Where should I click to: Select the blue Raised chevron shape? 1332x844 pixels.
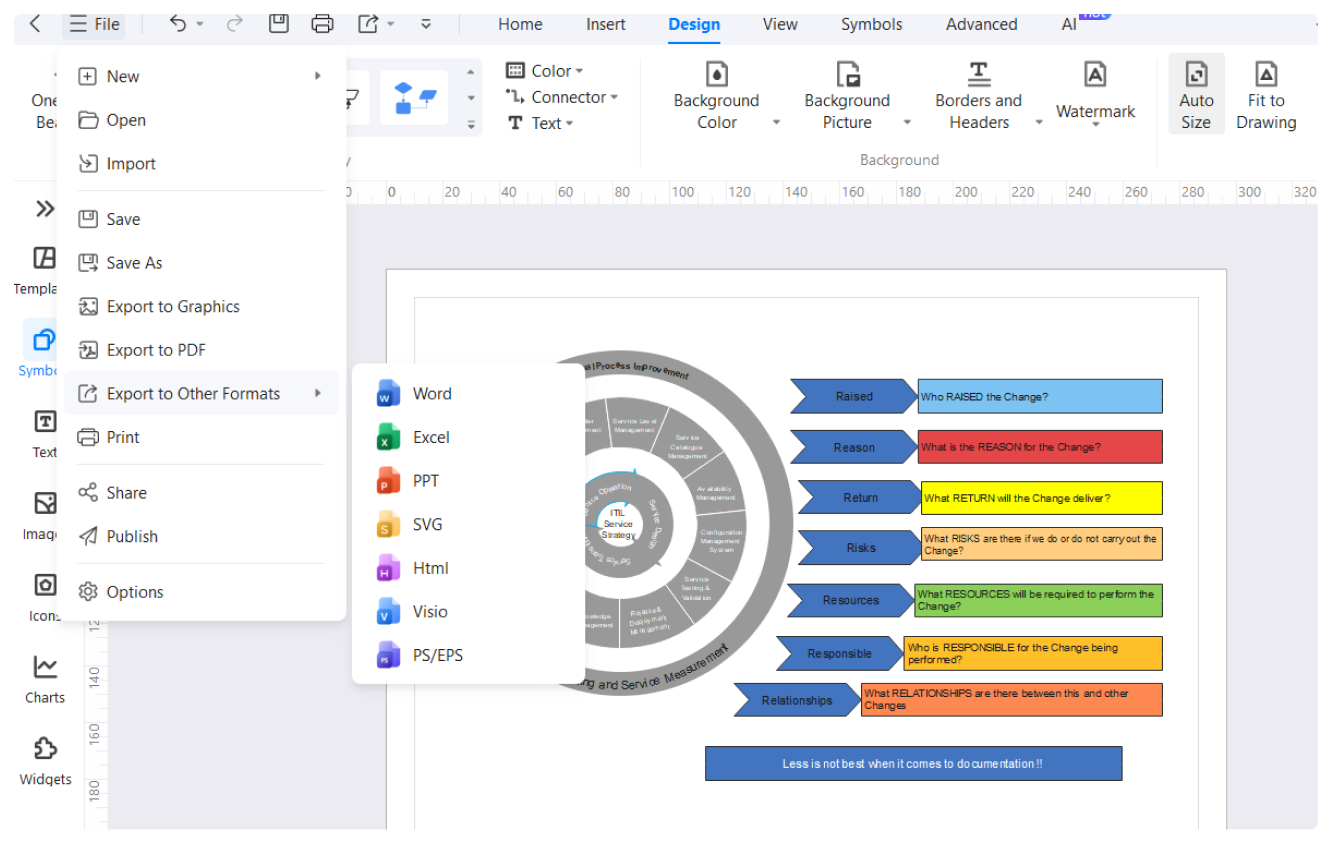click(x=853, y=396)
